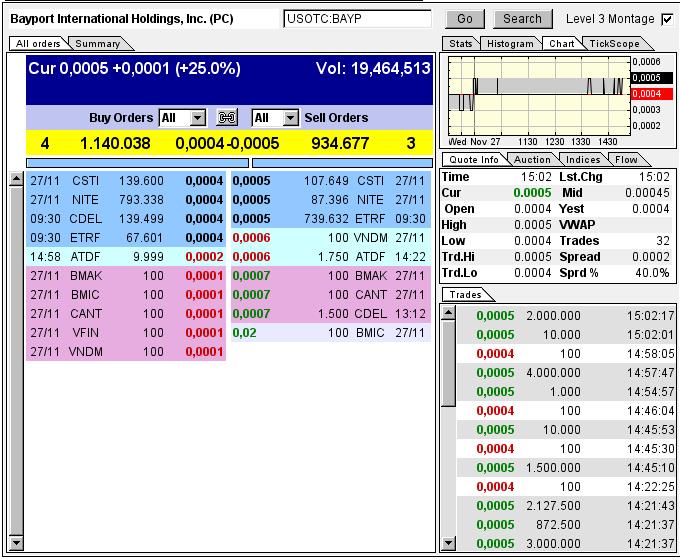The image size is (680, 560).
Task: Select the VFIN buy order row
Action: click(x=126, y=333)
